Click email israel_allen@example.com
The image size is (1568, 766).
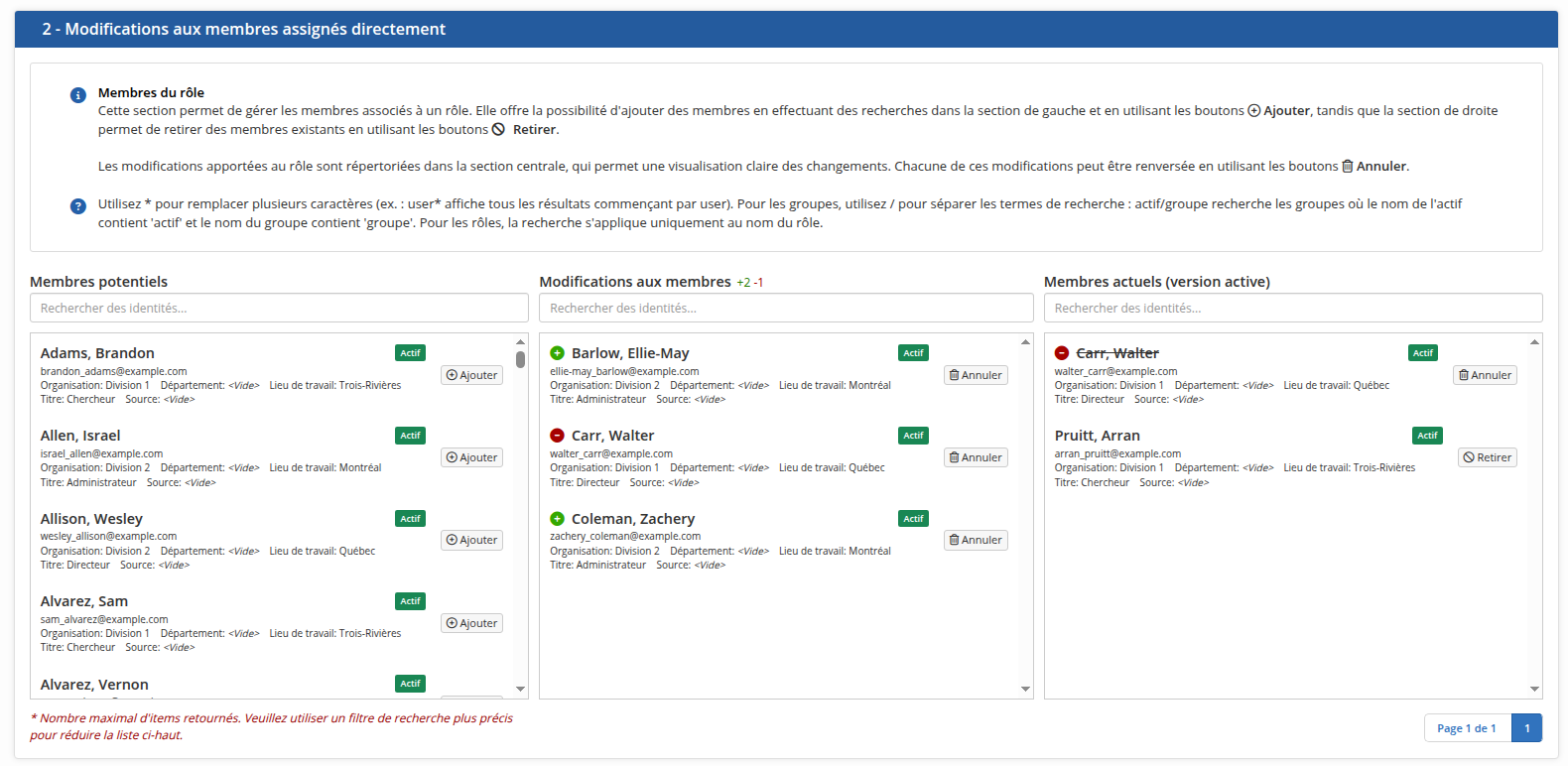coord(101,453)
